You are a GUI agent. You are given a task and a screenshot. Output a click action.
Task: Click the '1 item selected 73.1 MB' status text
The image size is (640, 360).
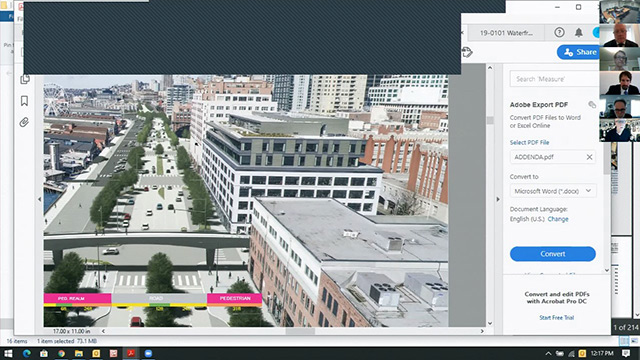pyautogui.click(x=67, y=341)
